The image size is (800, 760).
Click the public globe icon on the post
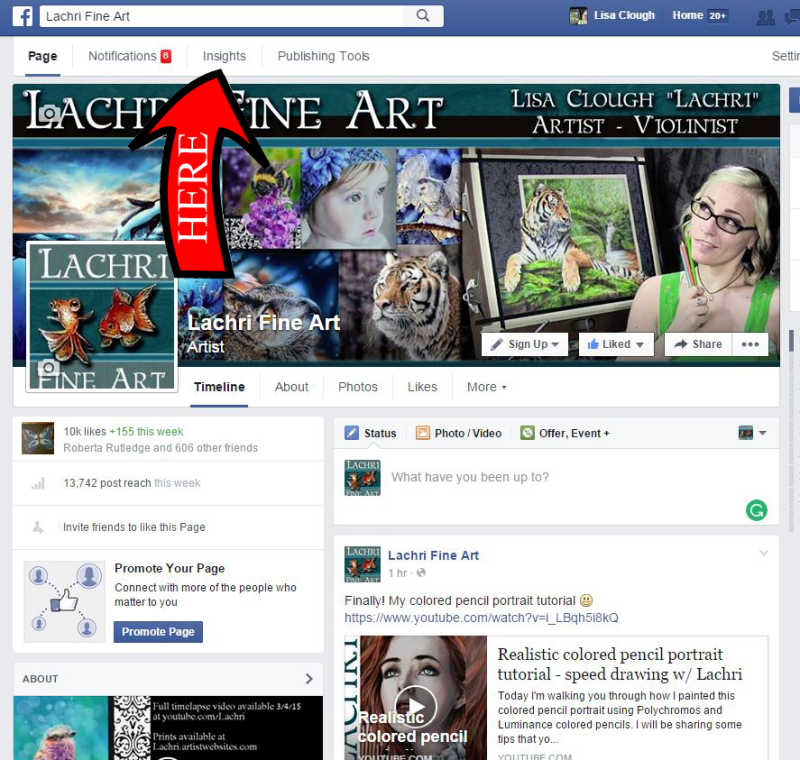point(421,573)
